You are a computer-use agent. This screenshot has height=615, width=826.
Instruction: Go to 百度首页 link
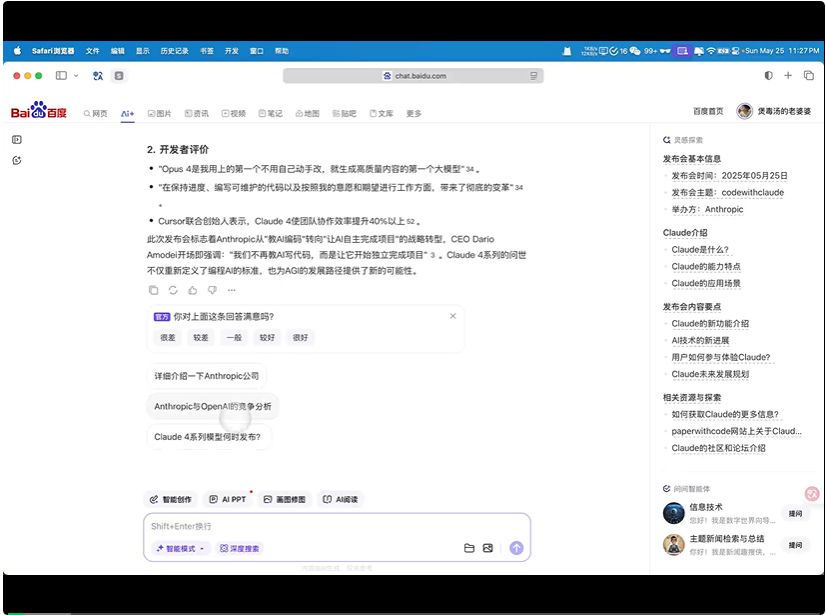click(708, 111)
